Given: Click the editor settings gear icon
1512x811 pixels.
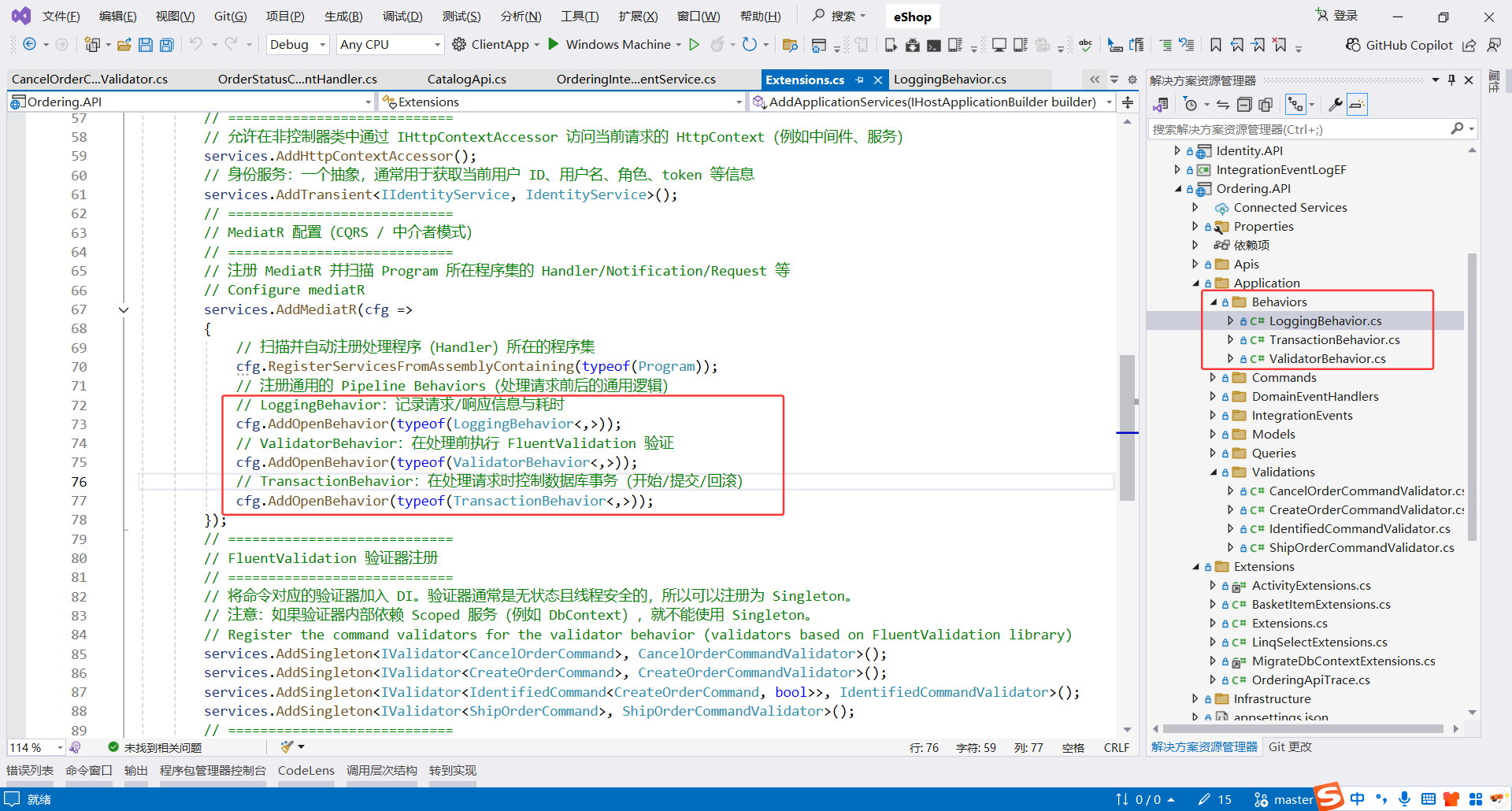Looking at the screenshot, I should point(1132,80).
